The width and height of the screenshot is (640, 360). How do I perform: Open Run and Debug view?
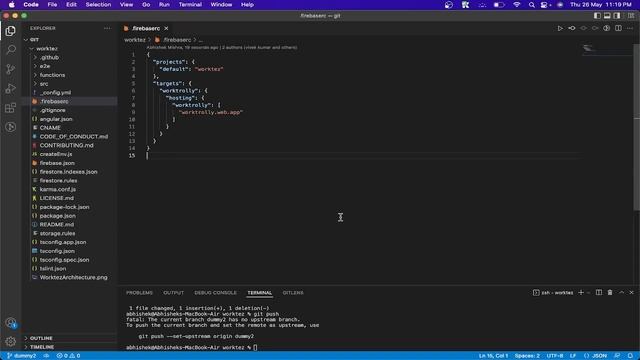[x=11, y=88]
